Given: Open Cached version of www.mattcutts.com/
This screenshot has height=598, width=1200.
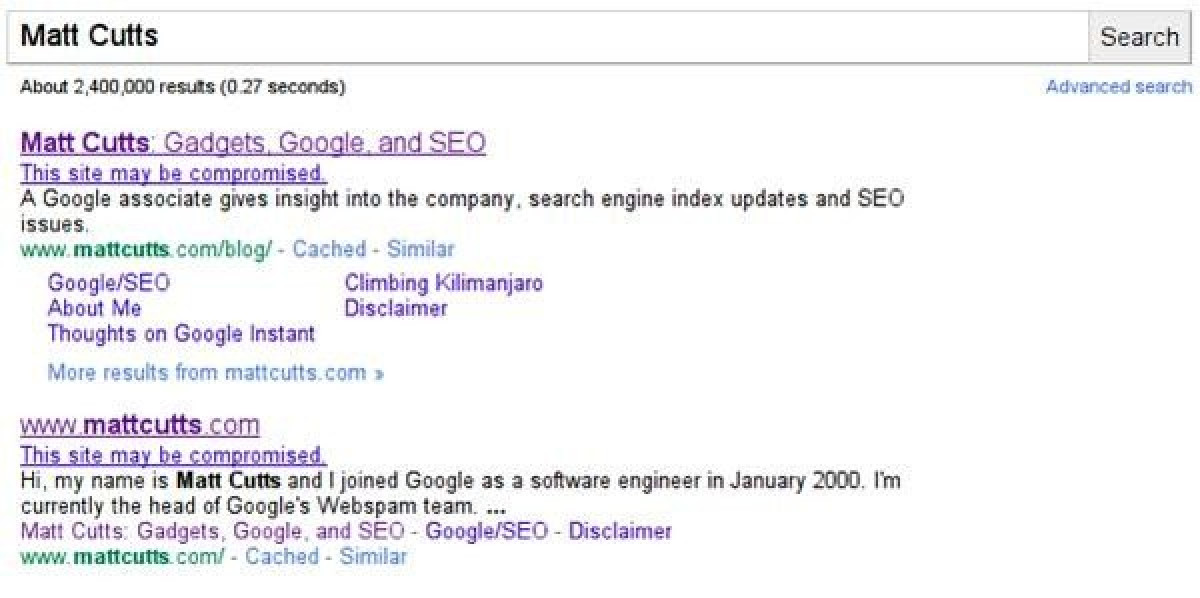Looking at the screenshot, I should point(282,557).
